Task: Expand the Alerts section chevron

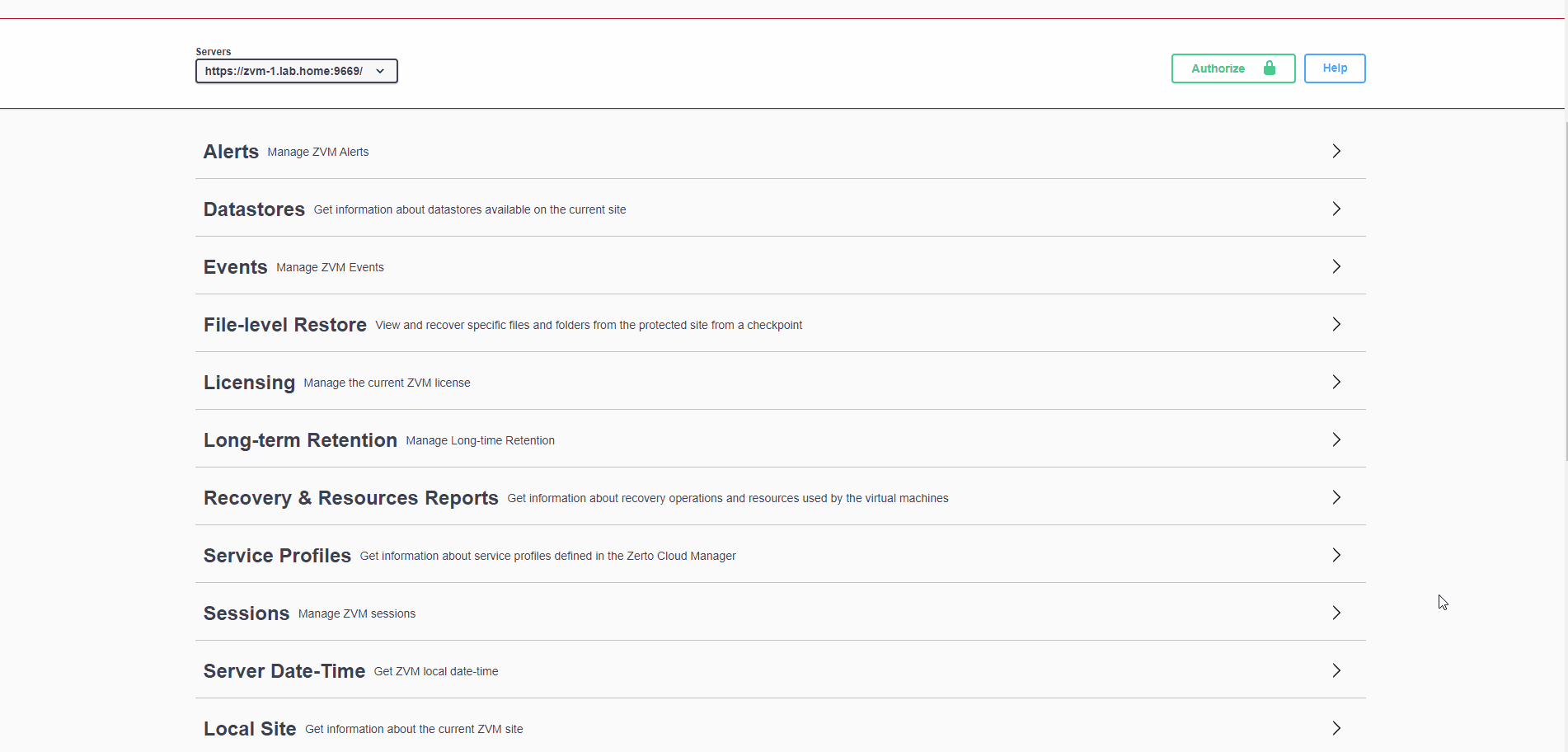Action: pos(1336,152)
